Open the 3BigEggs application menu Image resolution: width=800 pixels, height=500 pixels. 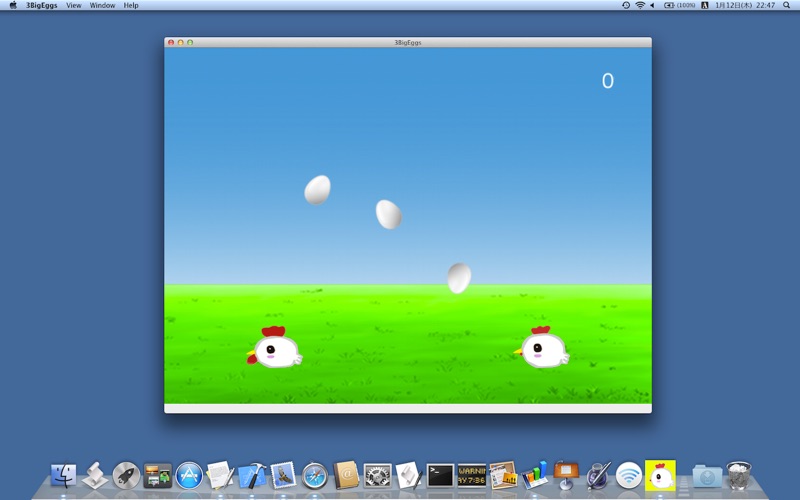click(41, 5)
